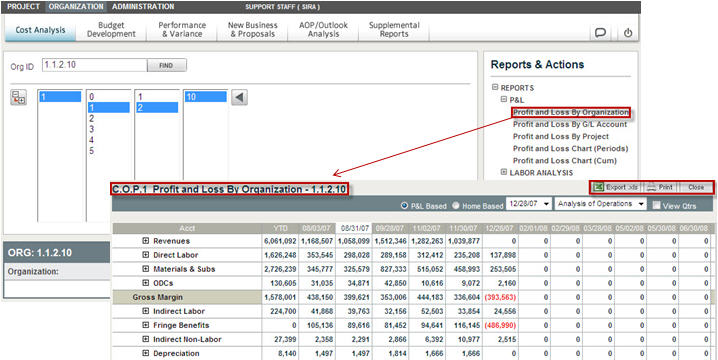The height and width of the screenshot is (360, 718).
Task: Open the PROJECT menu
Action: 24,7
